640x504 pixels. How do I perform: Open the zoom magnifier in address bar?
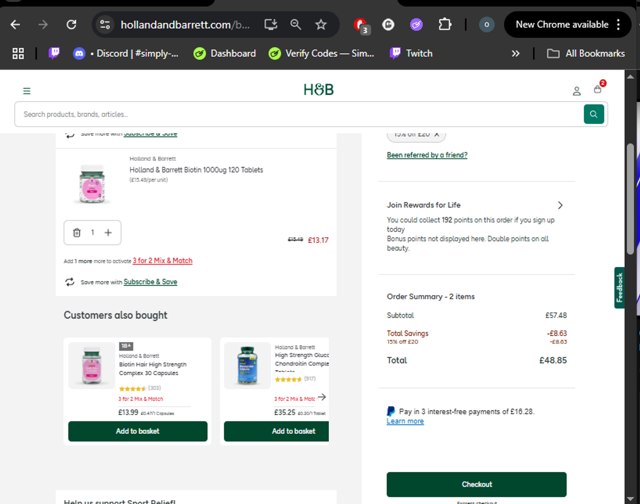click(296, 25)
